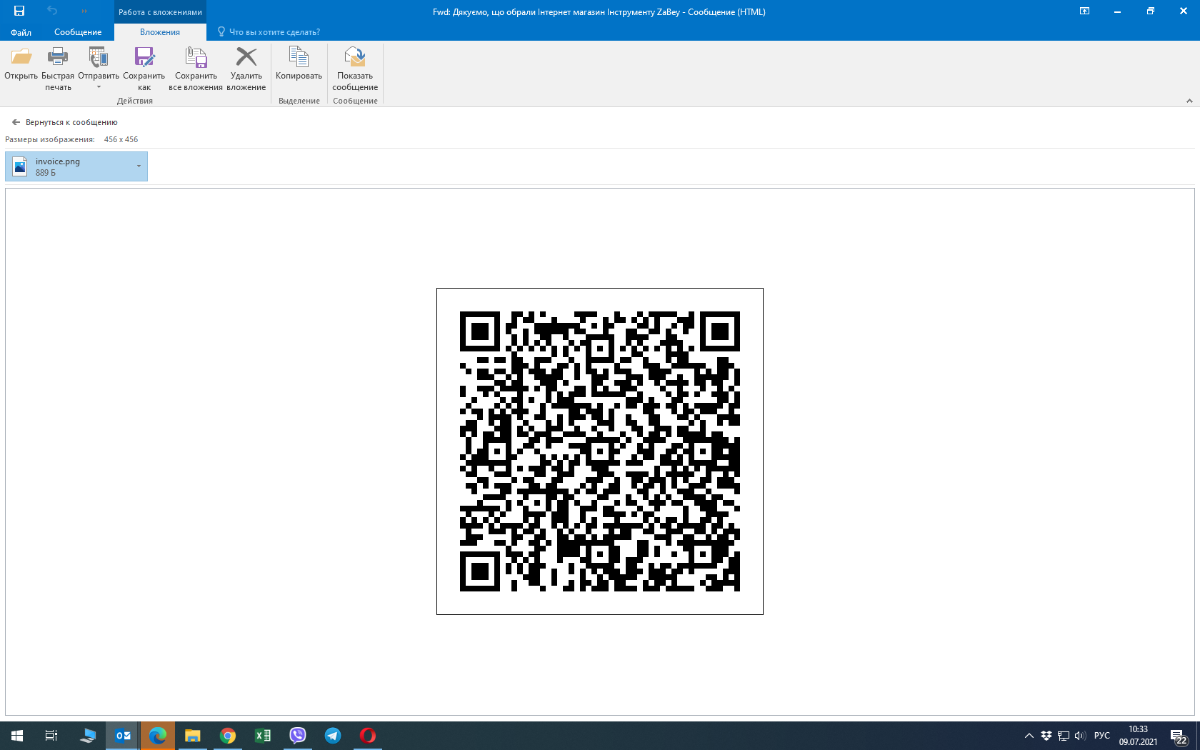This screenshot has width=1200, height=750.
Task: Open the attachment with the Открыть button
Action: pyautogui.click(x=21, y=63)
